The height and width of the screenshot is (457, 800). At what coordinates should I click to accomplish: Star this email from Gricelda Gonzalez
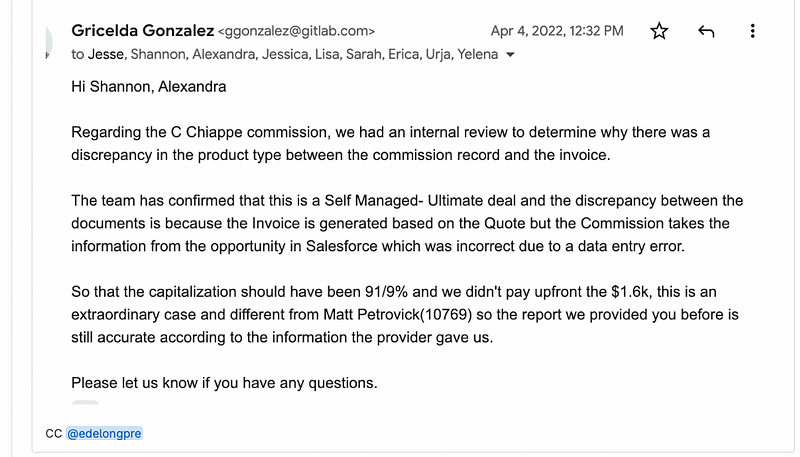pos(659,31)
